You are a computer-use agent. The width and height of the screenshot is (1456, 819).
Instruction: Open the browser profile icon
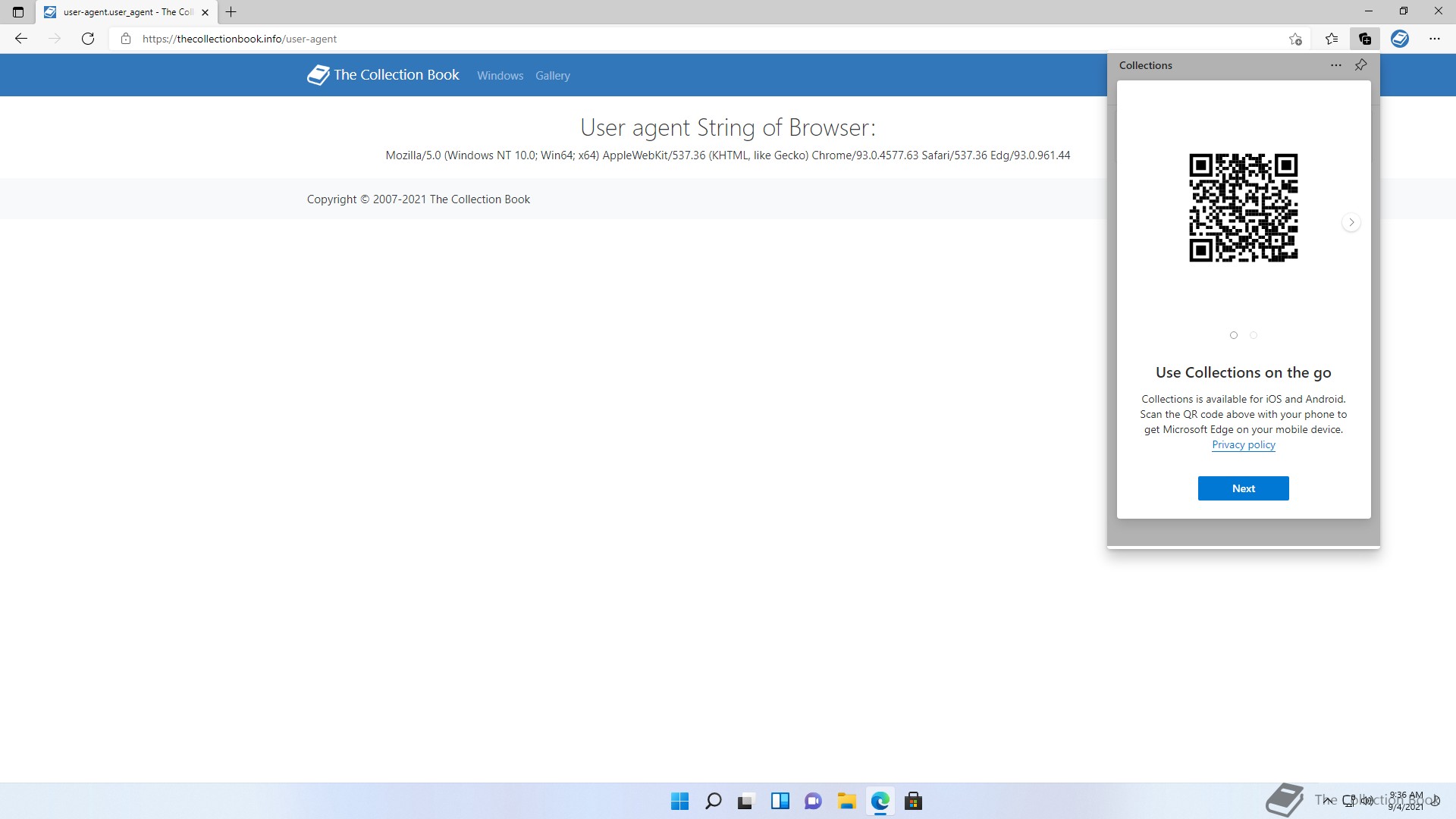1400,39
